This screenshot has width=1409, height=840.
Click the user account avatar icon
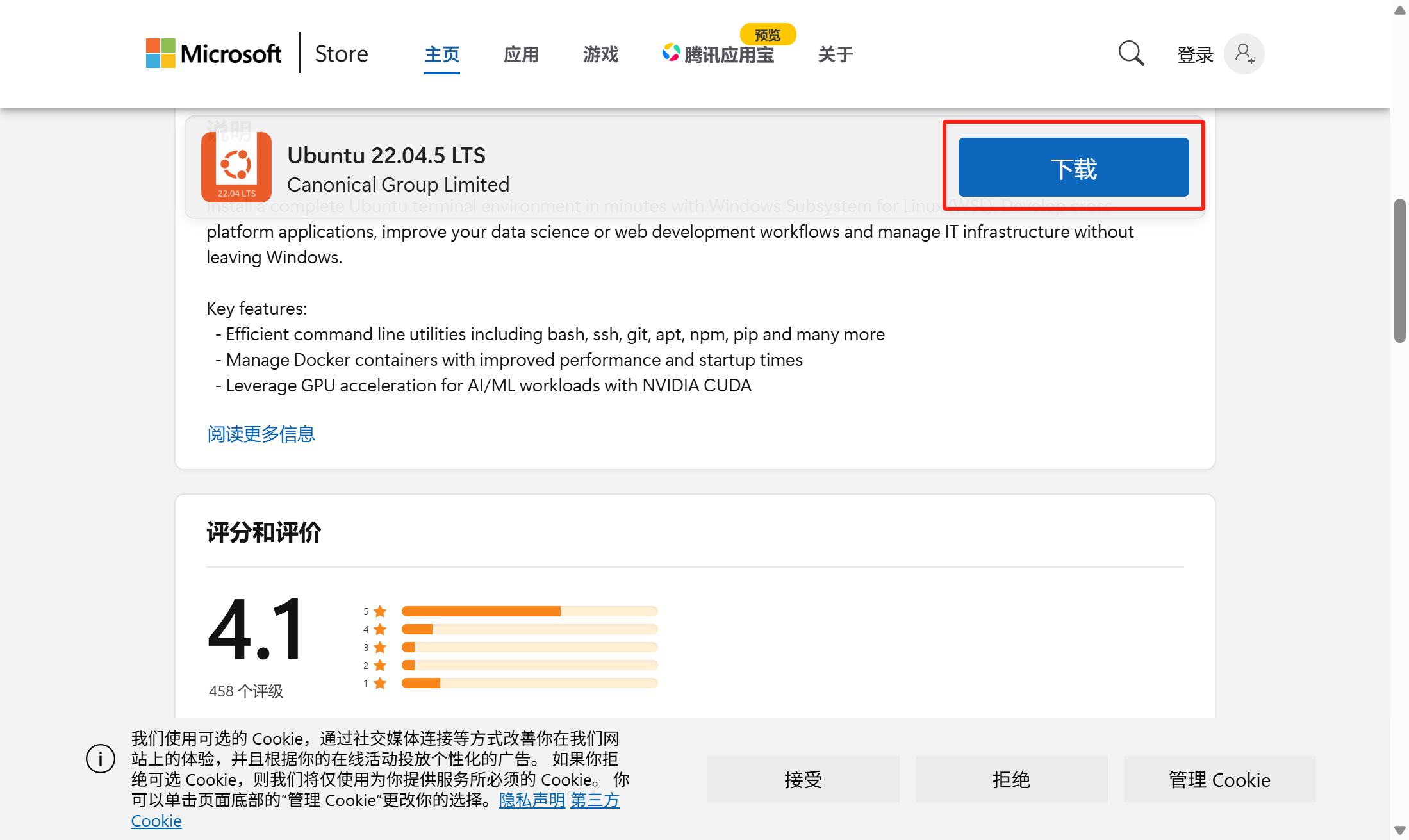(1244, 54)
